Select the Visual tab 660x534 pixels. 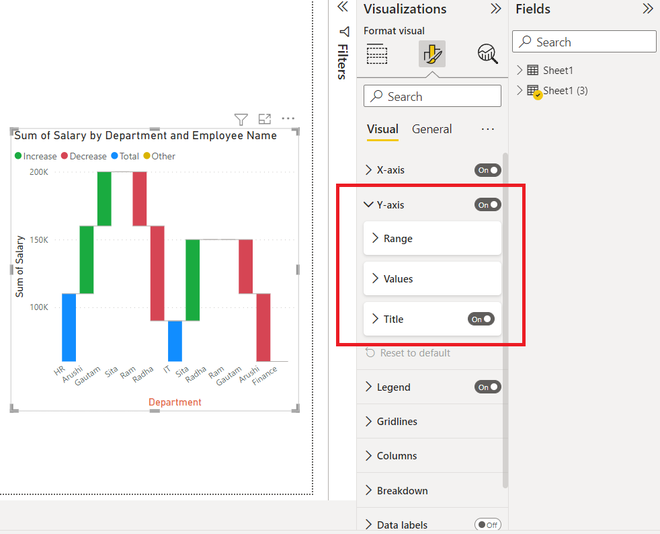(x=382, y=129)
